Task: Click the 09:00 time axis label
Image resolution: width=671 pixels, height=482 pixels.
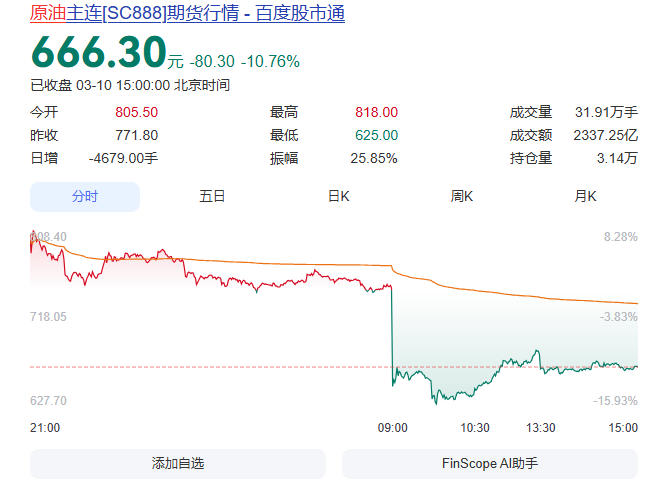Action: click(392, 428)
